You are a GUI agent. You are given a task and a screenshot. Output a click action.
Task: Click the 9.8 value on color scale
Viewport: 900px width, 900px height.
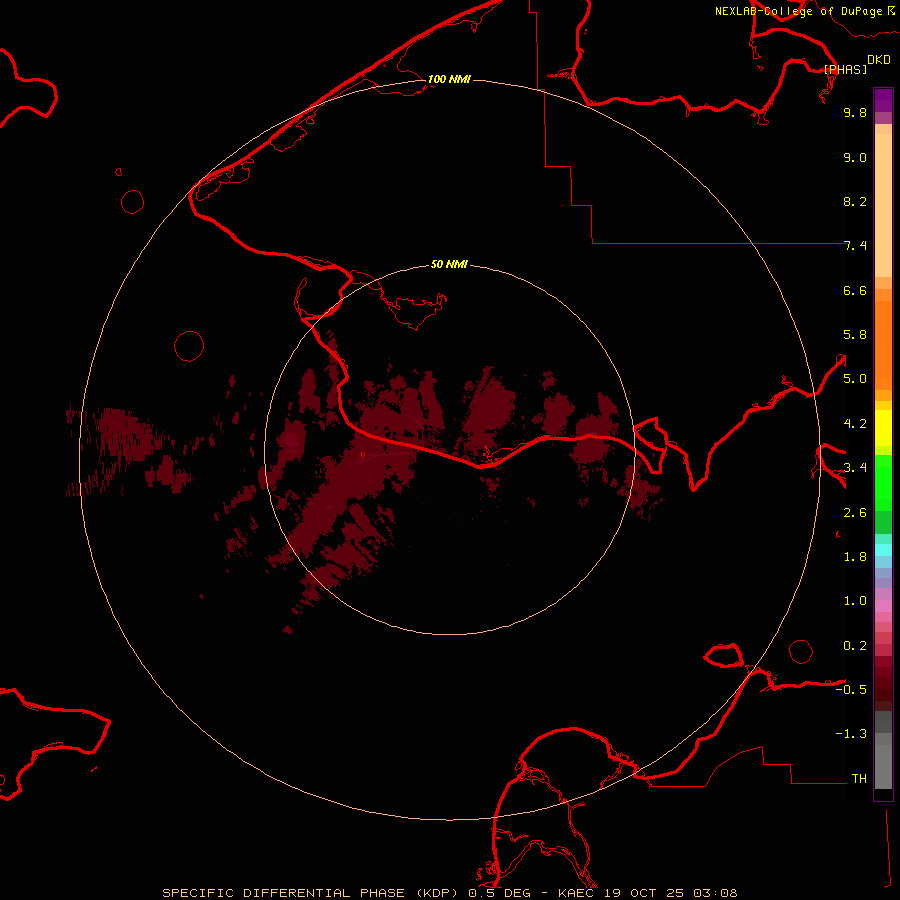click(x=855, y=112)
